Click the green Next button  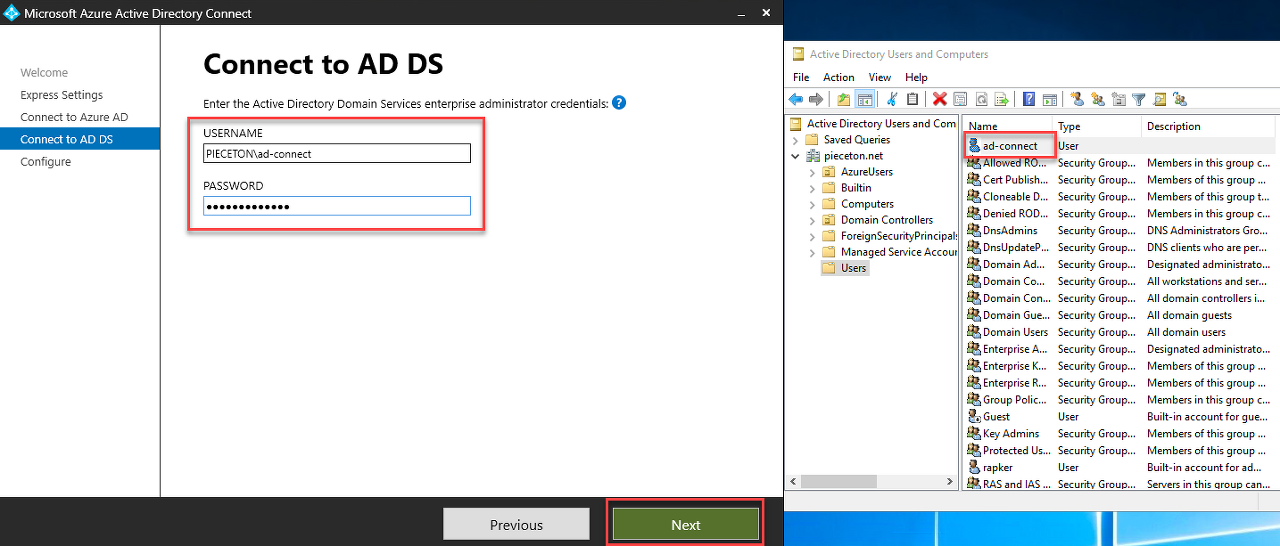coord(686,524)
